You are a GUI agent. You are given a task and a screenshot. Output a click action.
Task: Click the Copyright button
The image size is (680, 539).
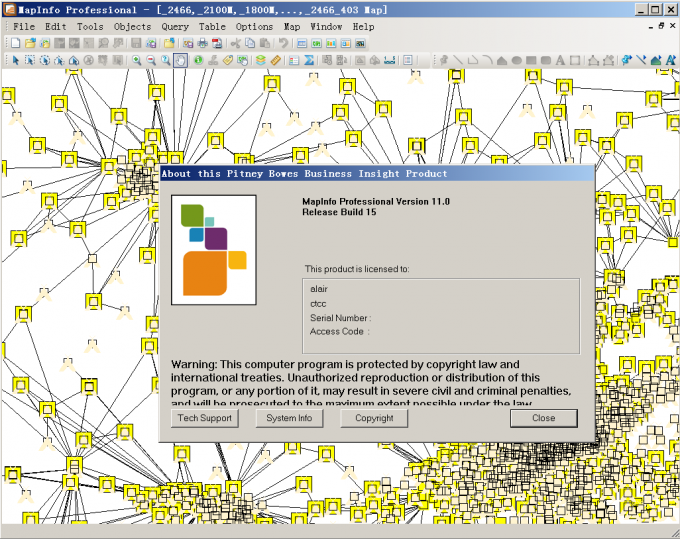[374, 418]
